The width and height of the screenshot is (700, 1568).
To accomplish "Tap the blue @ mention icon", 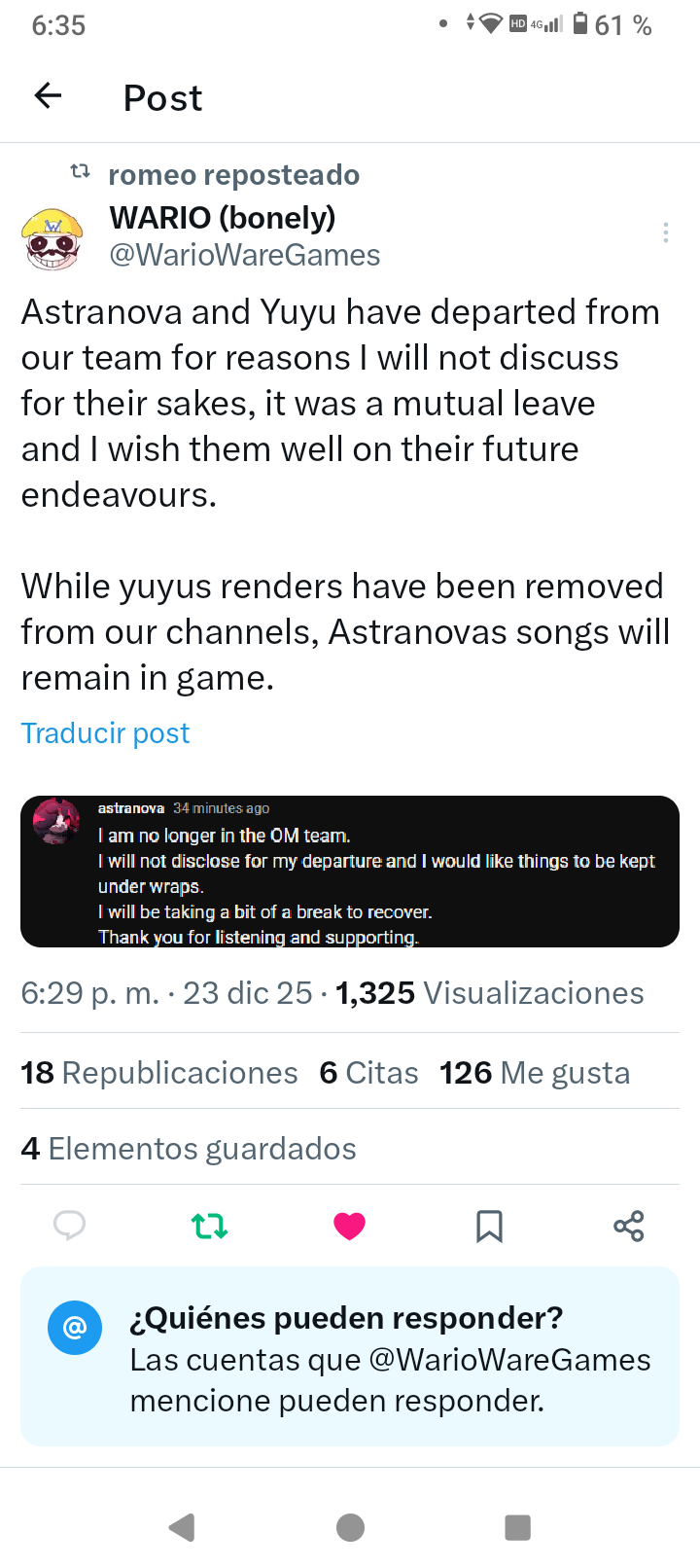I will point(75,1327).
